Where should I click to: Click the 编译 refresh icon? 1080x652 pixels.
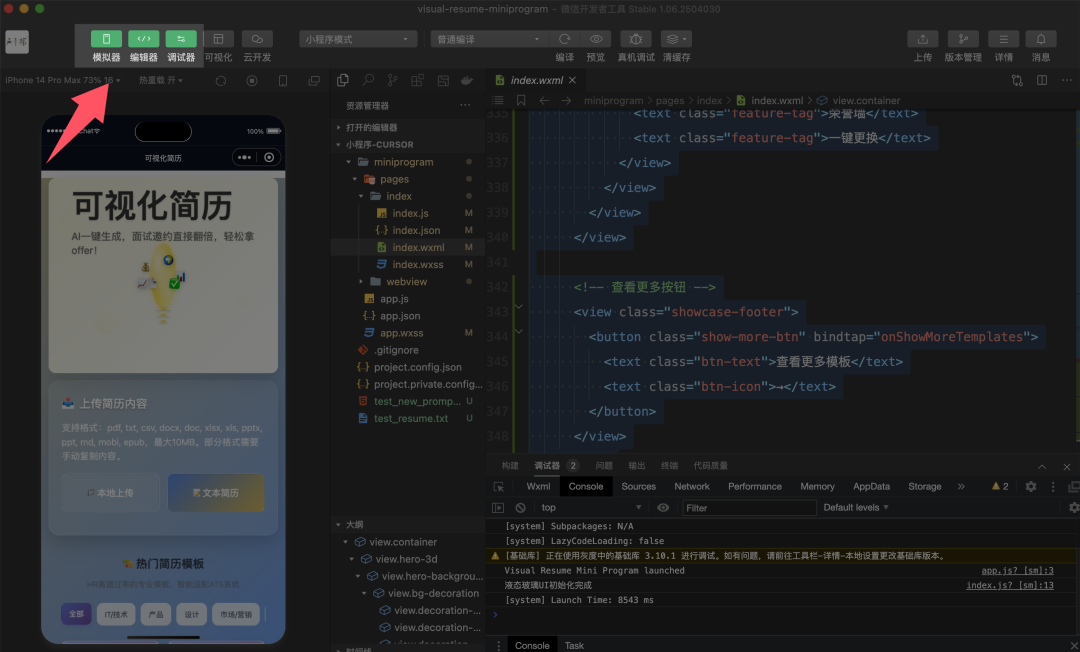565,39
